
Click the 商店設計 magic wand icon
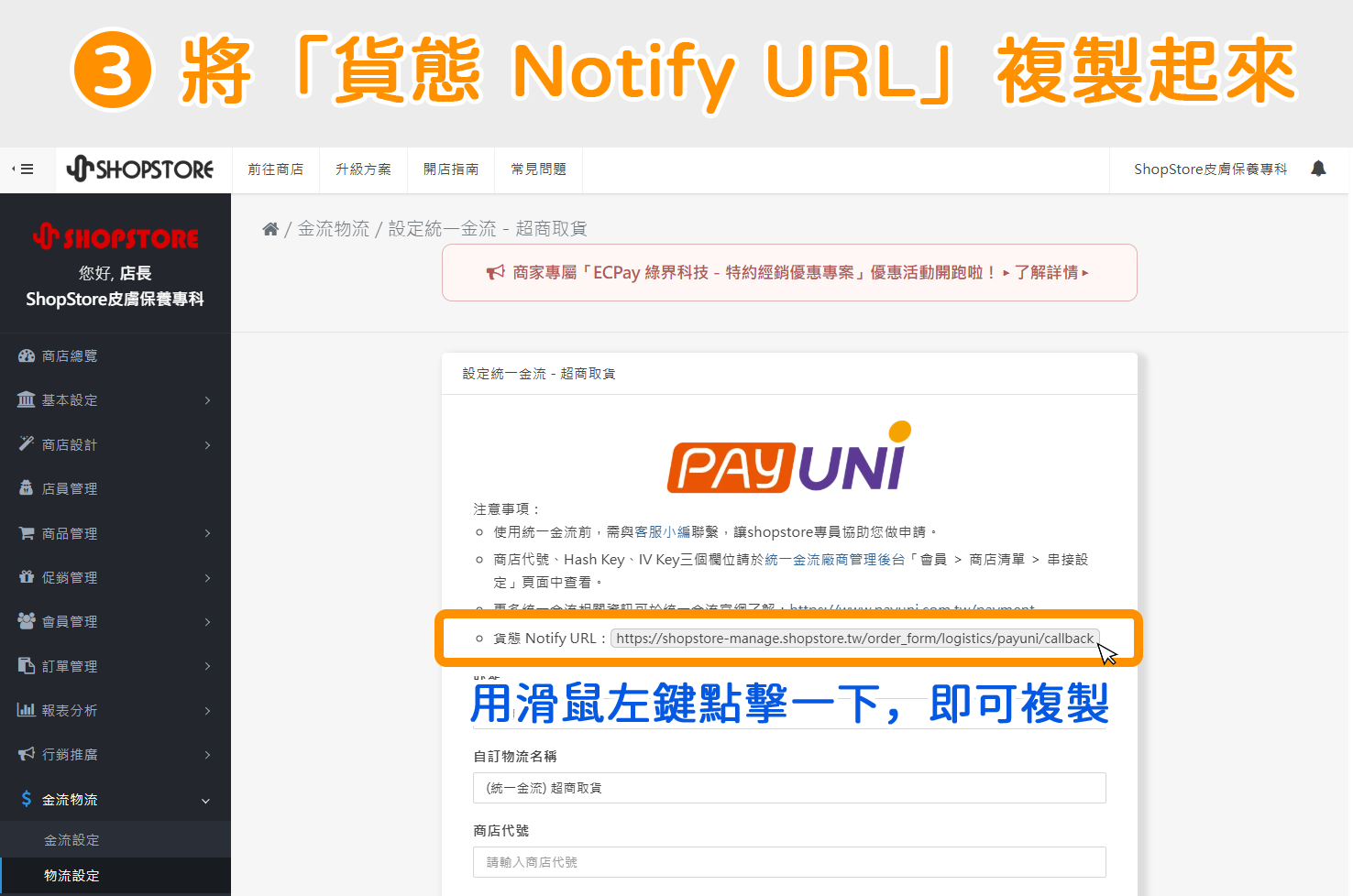pos(27,443)
